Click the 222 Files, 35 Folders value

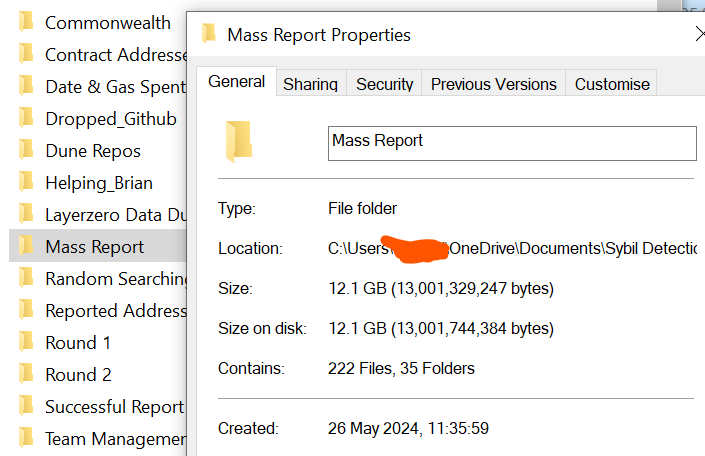(401, 368)
